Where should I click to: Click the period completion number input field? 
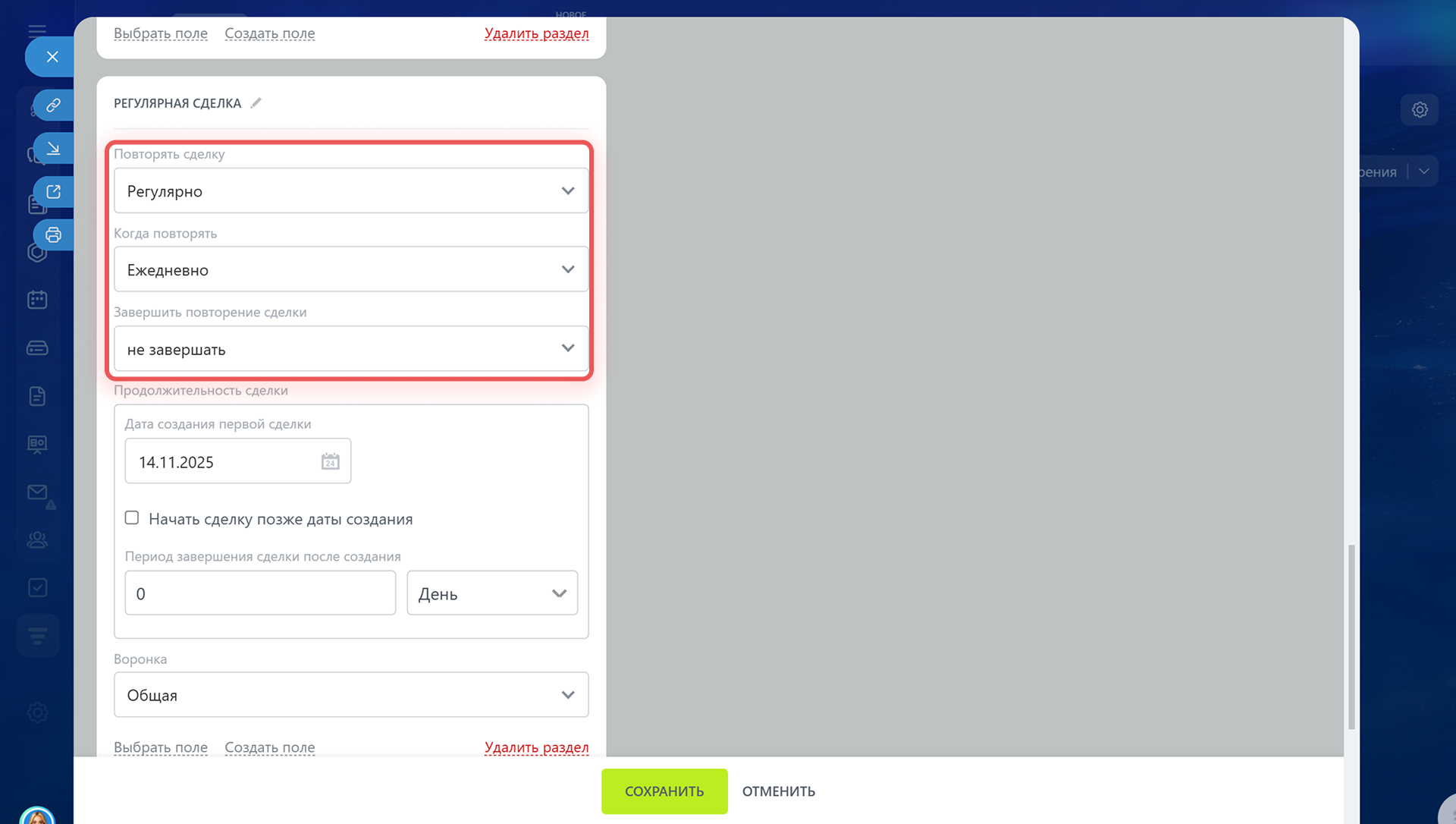pos(259,593)
